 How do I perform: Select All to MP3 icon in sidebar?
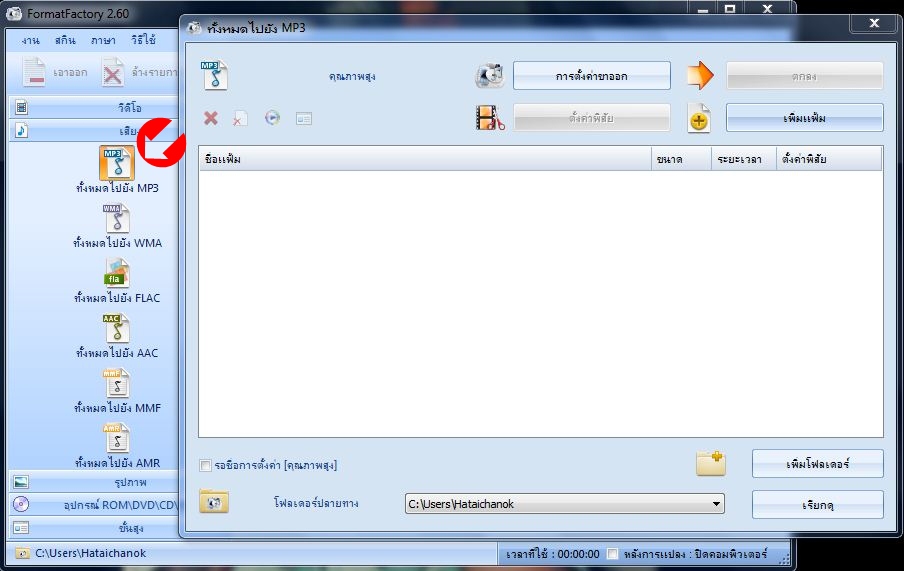click(x=117, y=163)
